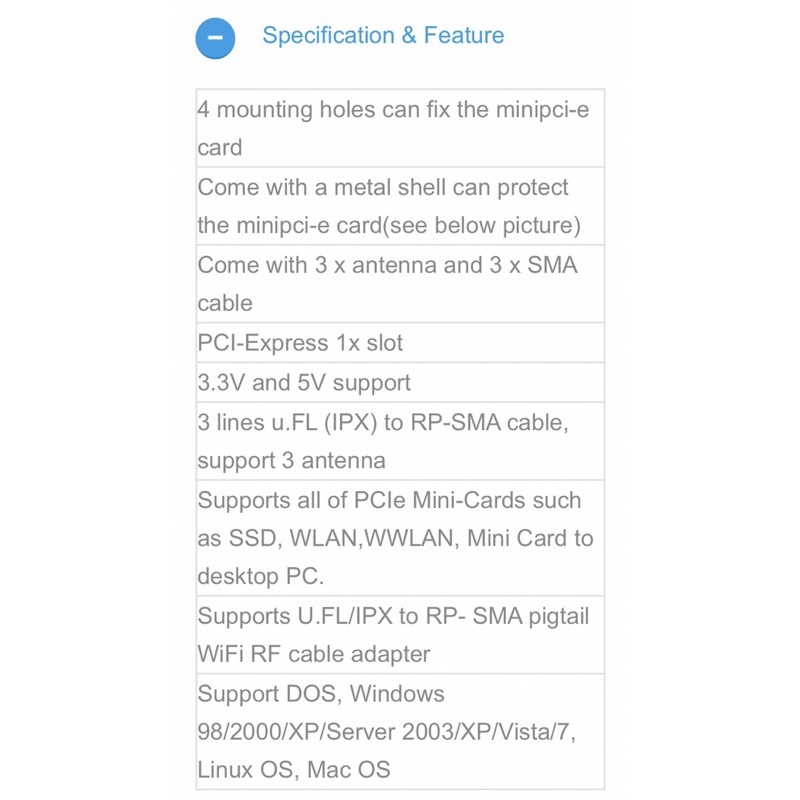Click the word 'card' in first row
Image resolution: width=800 pixels, height=800 pixels.
220,148
